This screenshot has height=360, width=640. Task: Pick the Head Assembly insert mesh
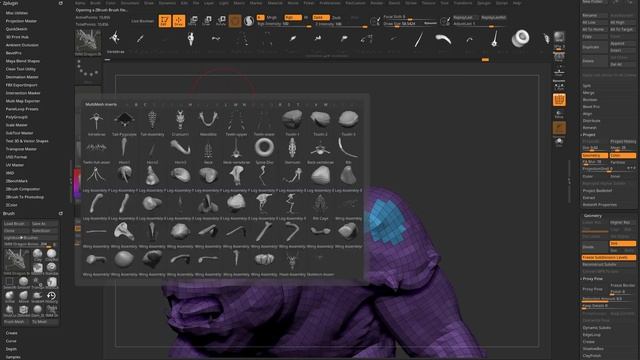292,263
